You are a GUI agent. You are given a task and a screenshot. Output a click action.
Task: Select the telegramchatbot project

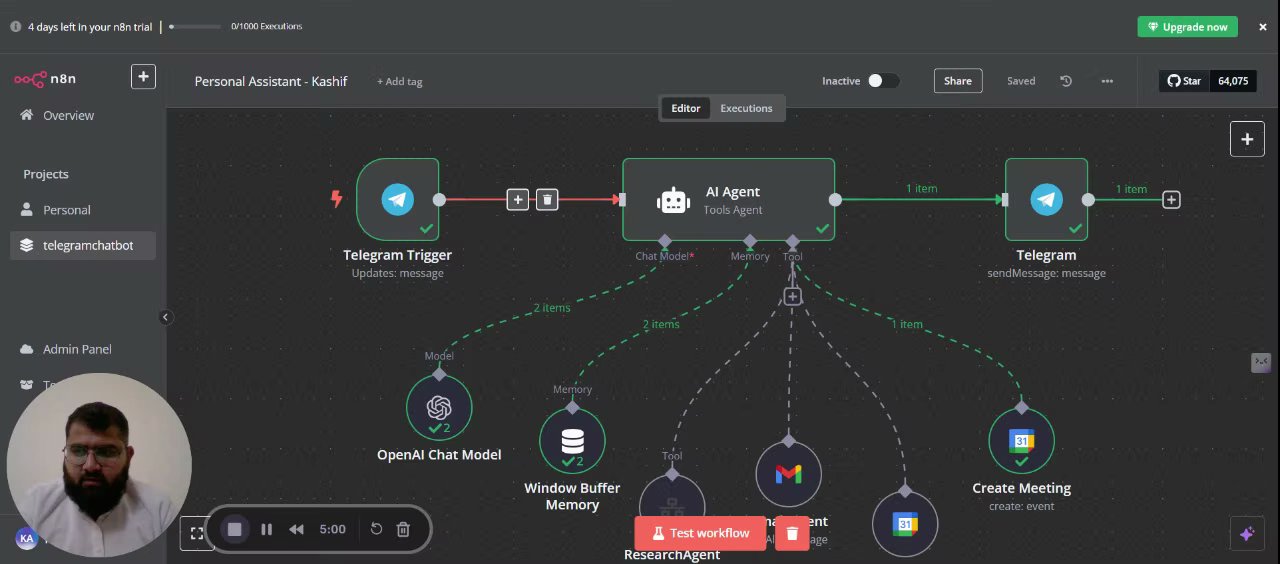[x=83, y=245]
